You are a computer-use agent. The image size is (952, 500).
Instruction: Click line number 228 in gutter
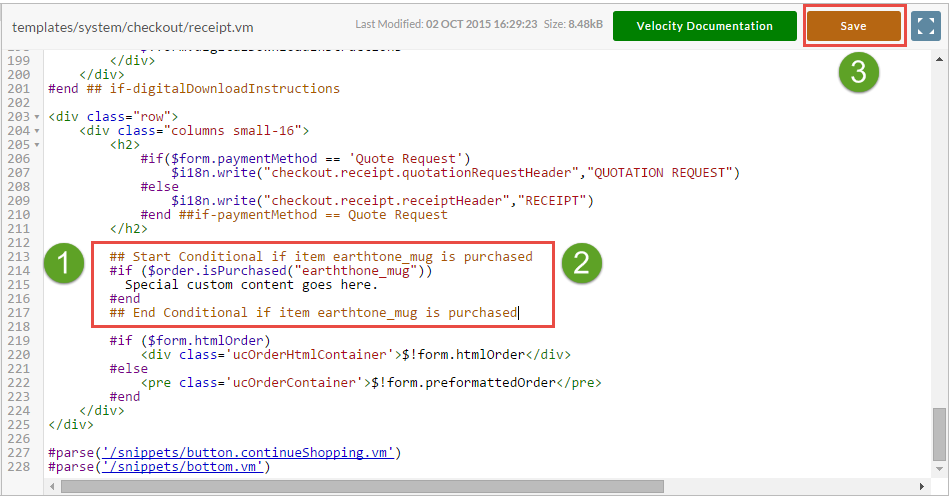click(18, 467)
